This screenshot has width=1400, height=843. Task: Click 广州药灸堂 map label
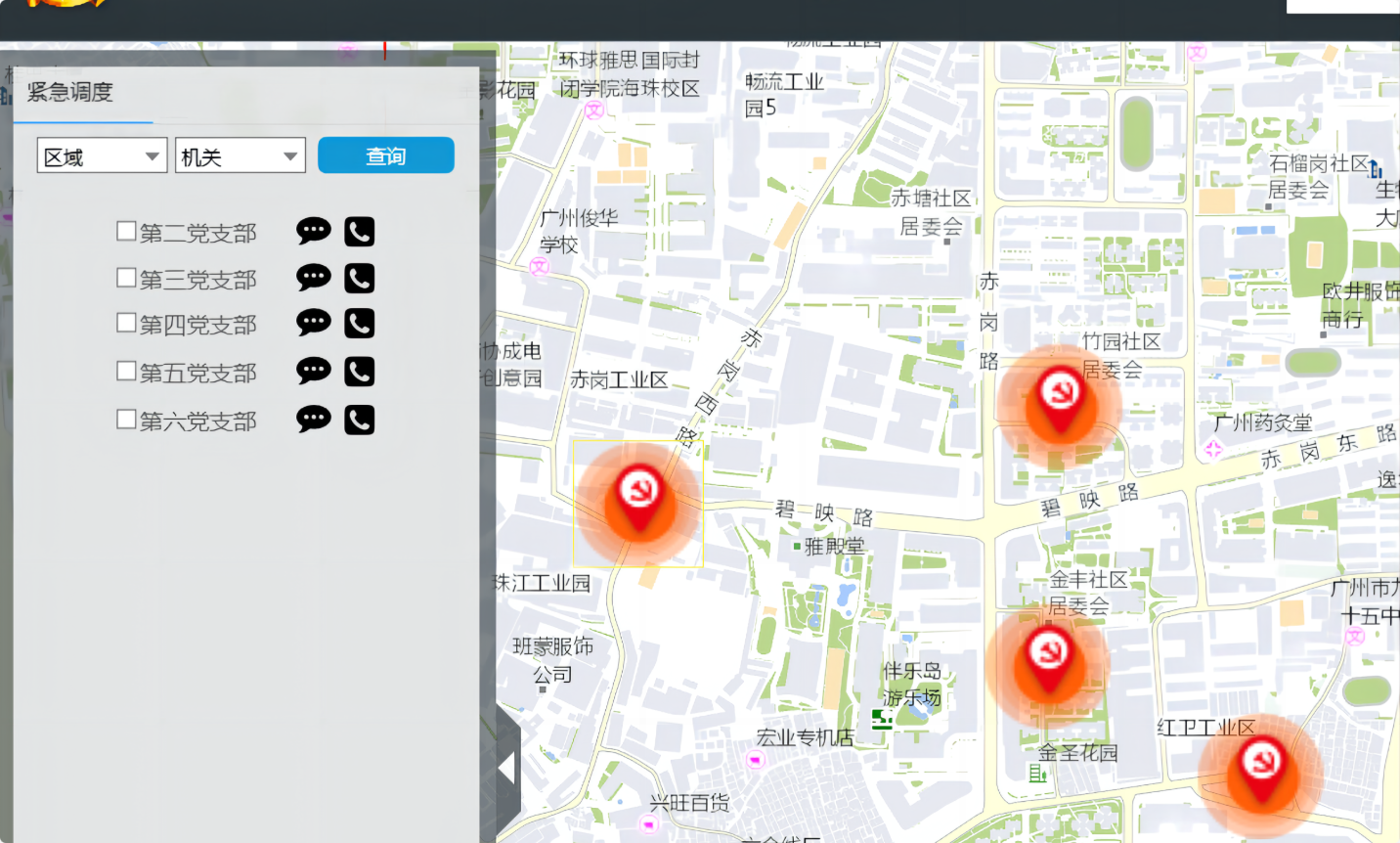pos(1263,422)
